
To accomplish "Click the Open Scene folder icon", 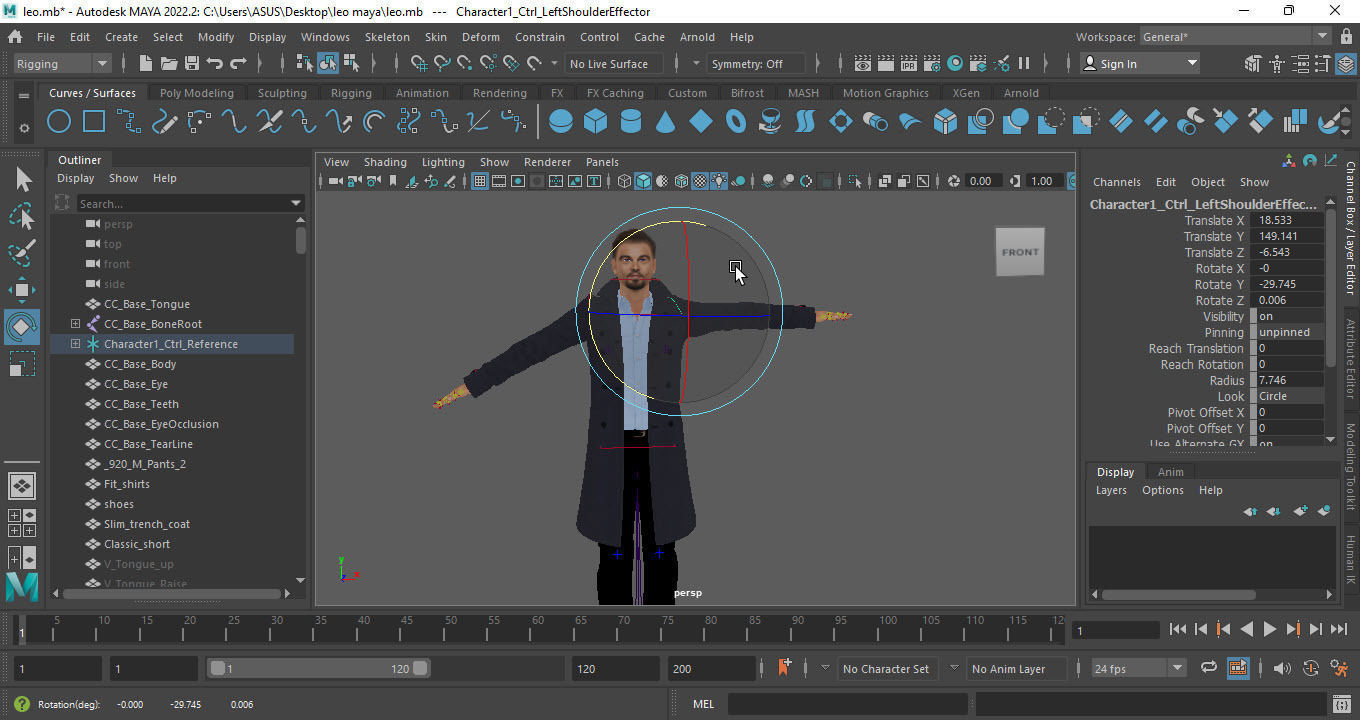I will point(169,64).
